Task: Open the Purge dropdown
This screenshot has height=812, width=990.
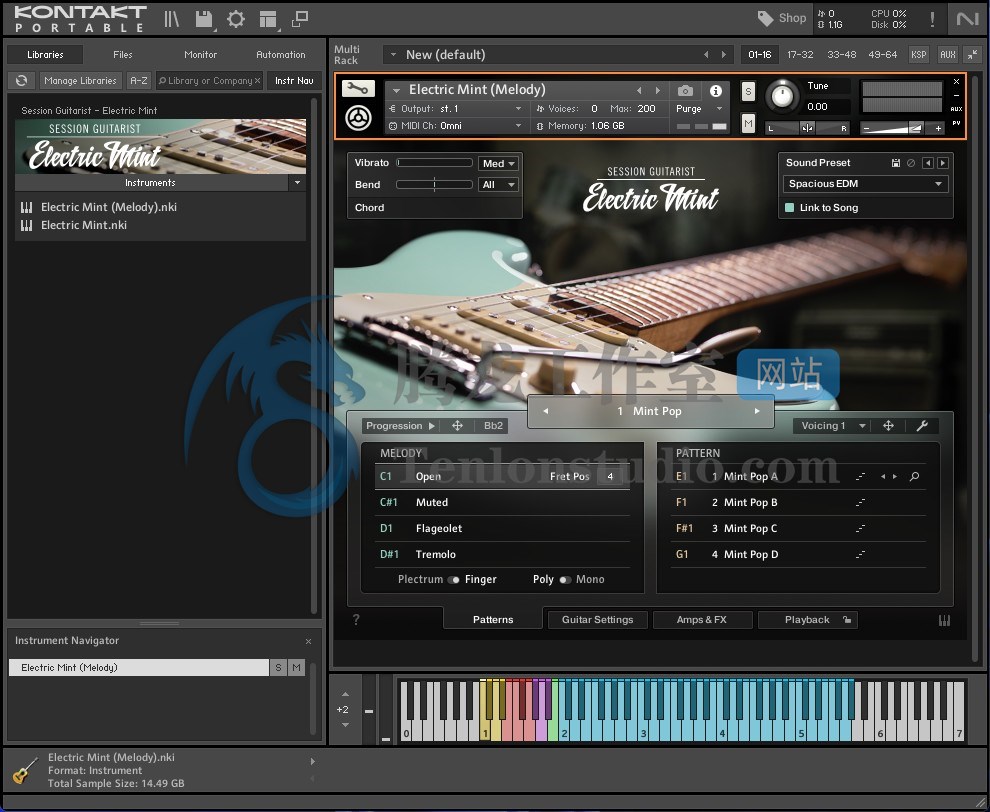Action: (699, 109)
